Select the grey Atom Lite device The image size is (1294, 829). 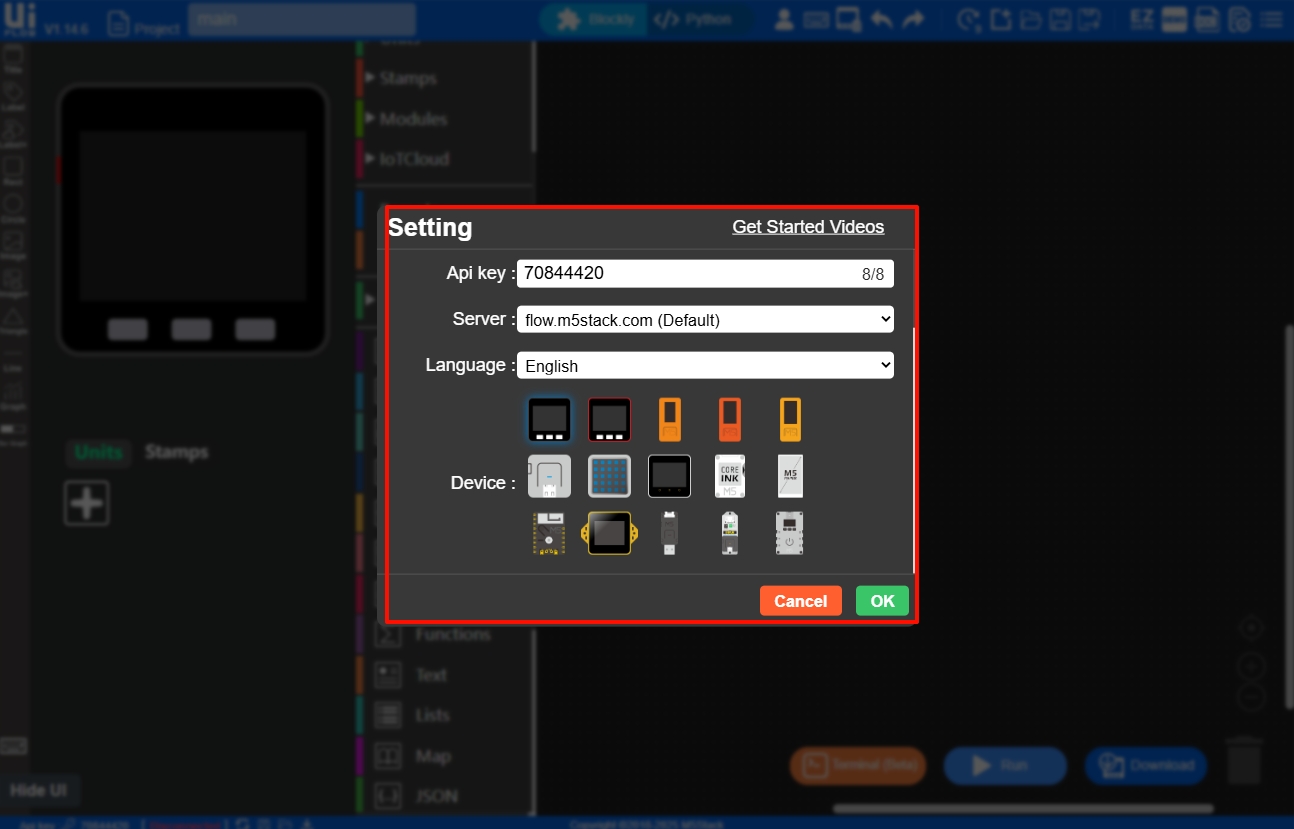(x=549, y=476)
